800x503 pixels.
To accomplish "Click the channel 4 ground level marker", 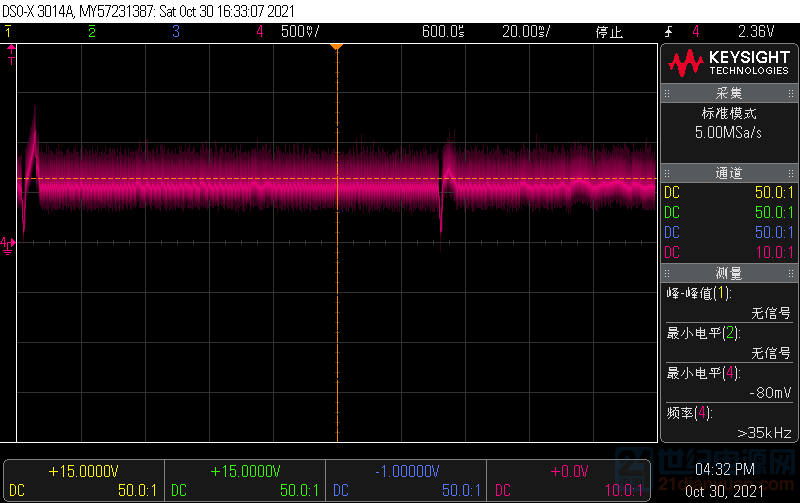I will point(8,245).
